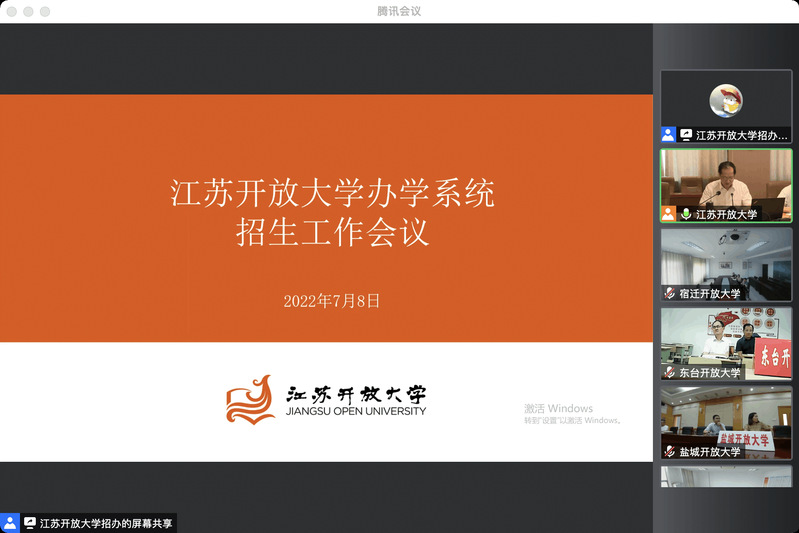
Task: Click blue person icon on 江苏开放大学招办 tile
Action: (x=668, y=134)
